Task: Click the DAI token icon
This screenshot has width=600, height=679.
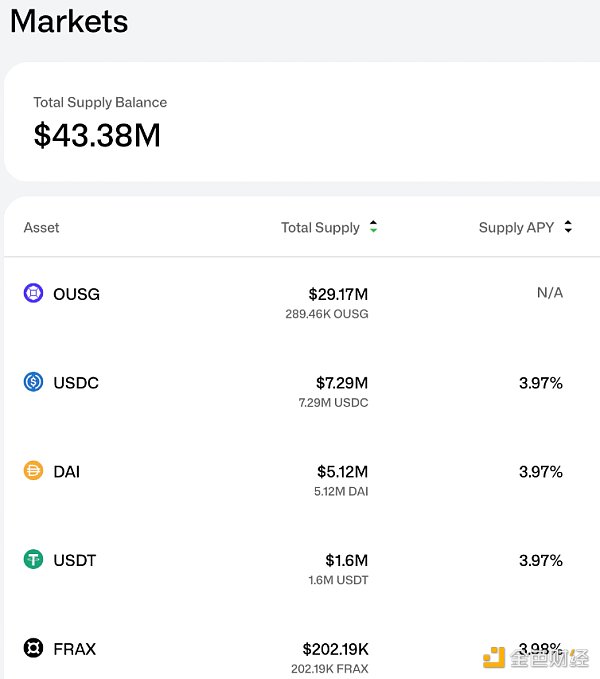Action: click(33, 471)
